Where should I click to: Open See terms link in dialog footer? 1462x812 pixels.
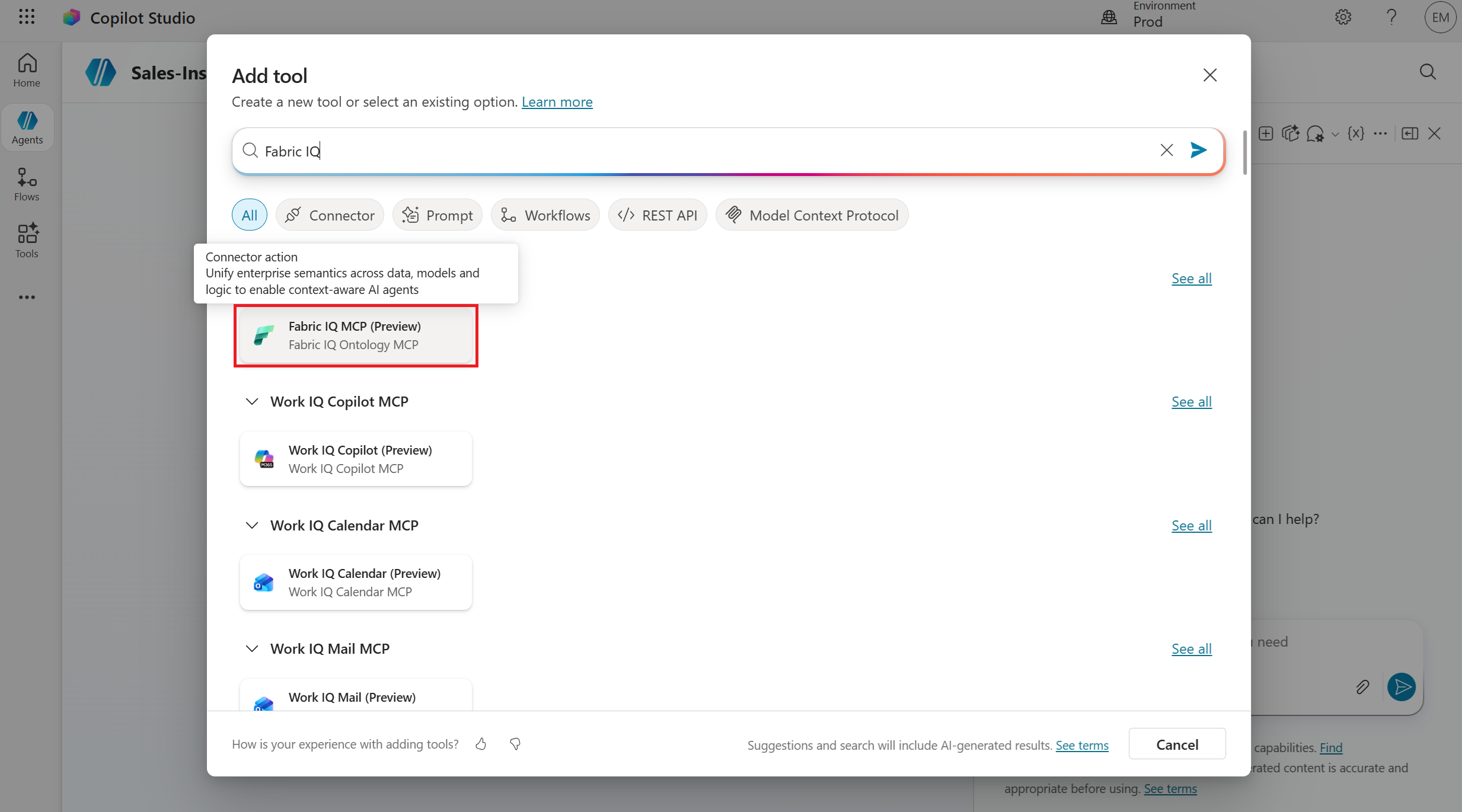click(x=1082, y=746)
